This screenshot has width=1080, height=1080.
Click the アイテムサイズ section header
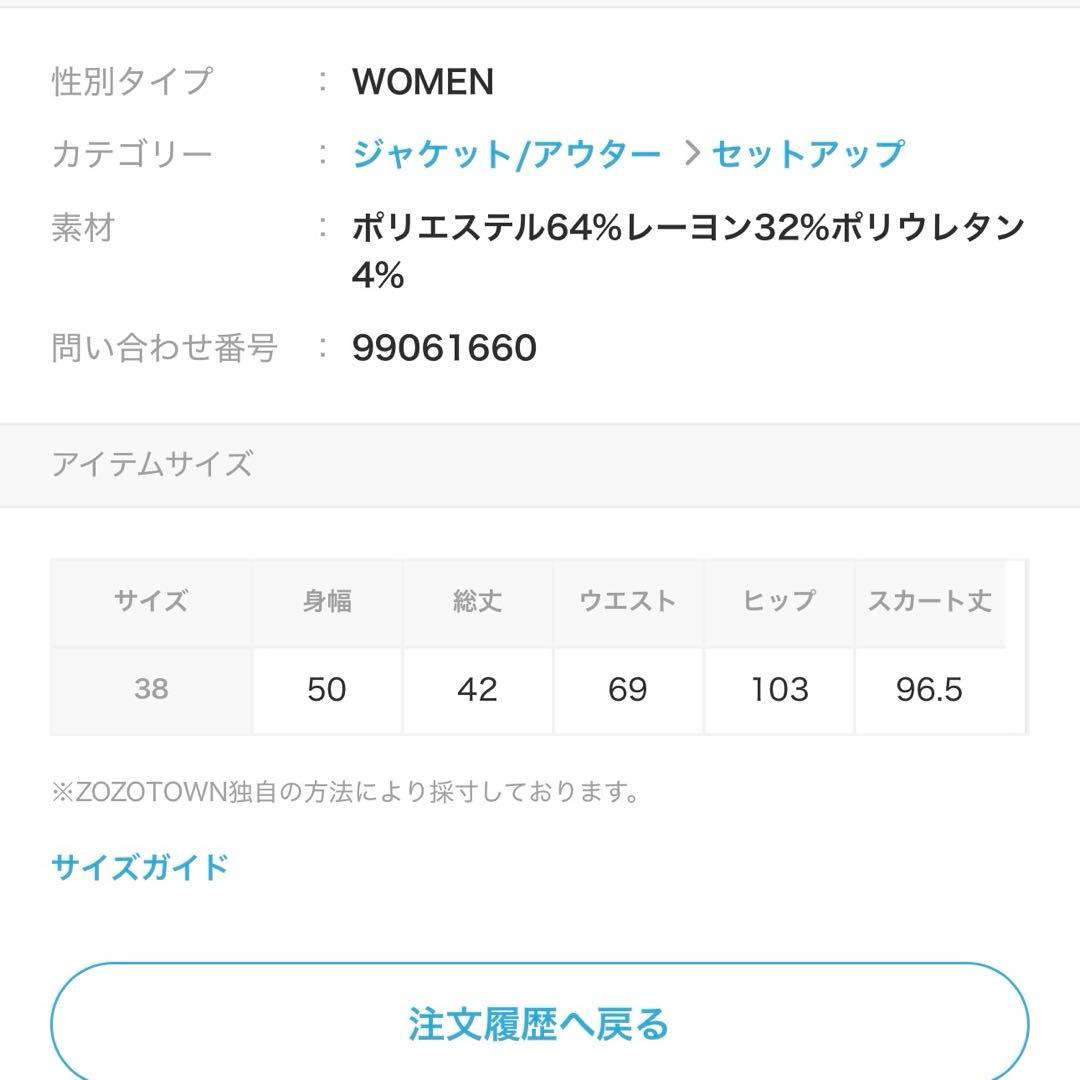pyautogui.click(x=152, y=465)
